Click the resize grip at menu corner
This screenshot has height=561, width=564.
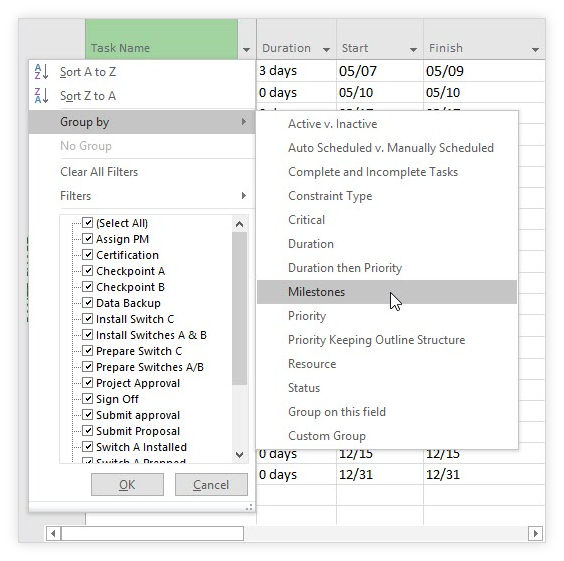point(249,507)
